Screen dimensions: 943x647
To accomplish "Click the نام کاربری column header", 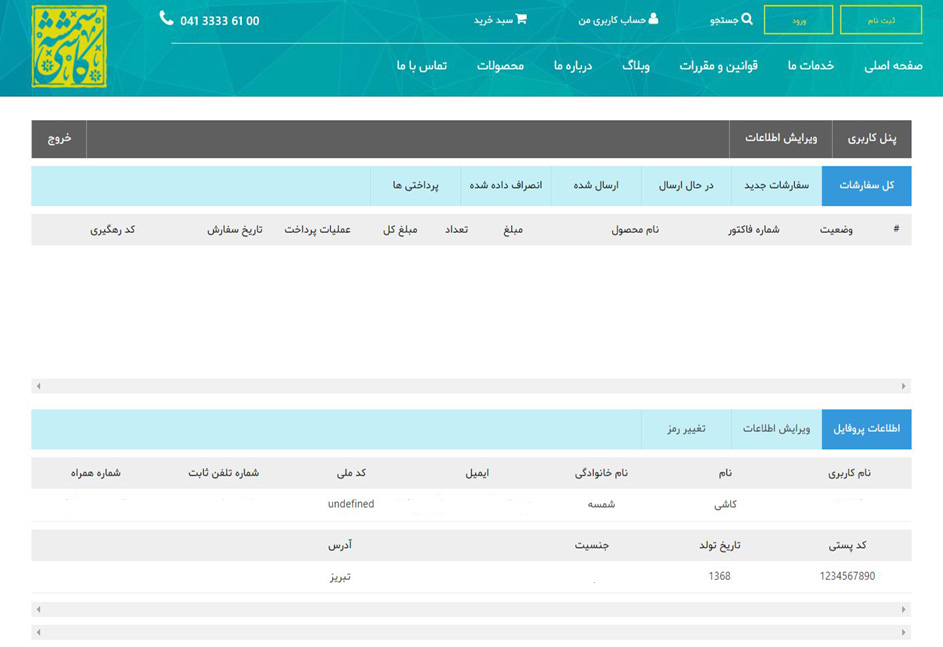I will (849, 473).
